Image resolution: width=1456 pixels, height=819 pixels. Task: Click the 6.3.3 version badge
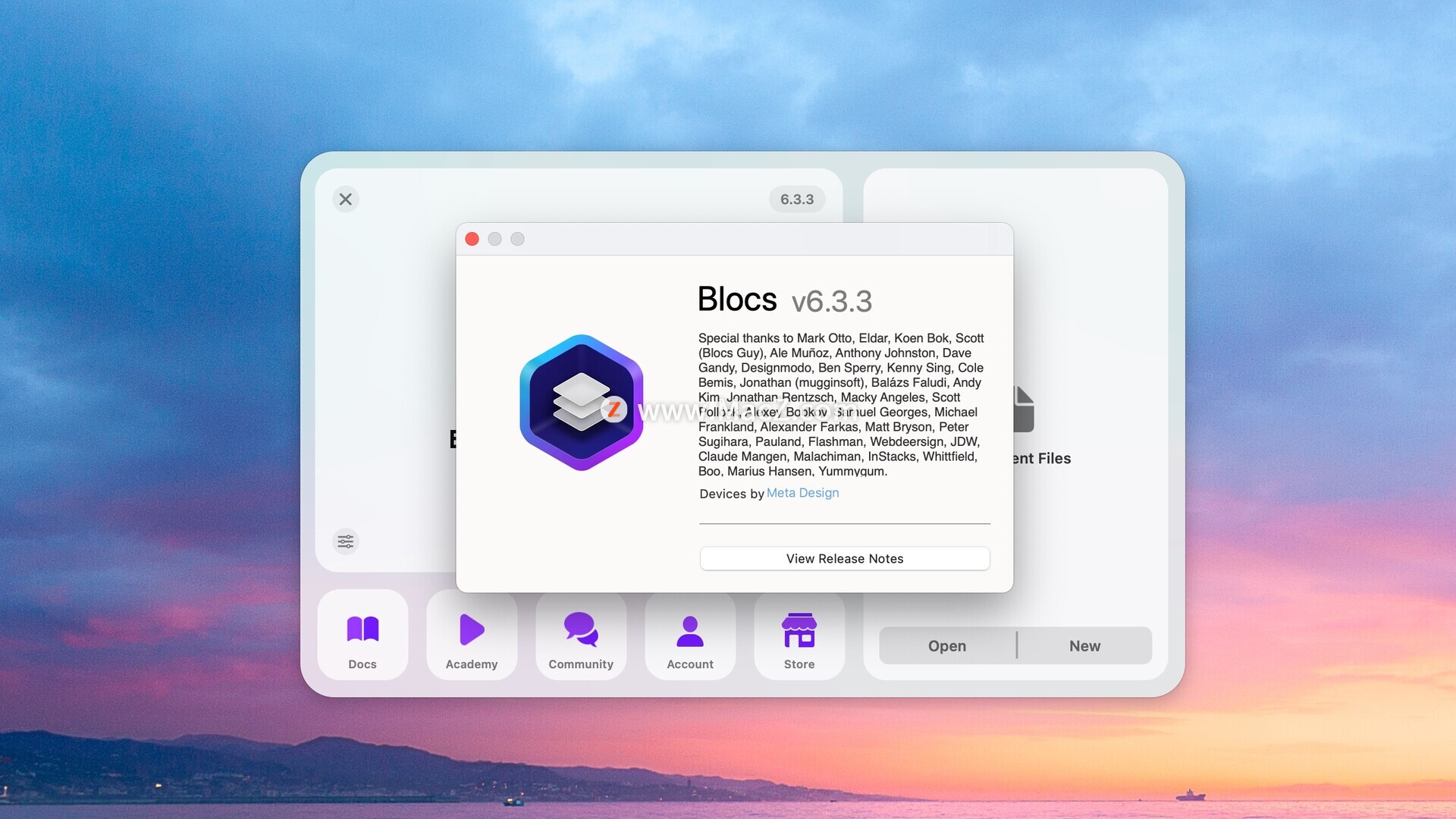pos(797,199)
